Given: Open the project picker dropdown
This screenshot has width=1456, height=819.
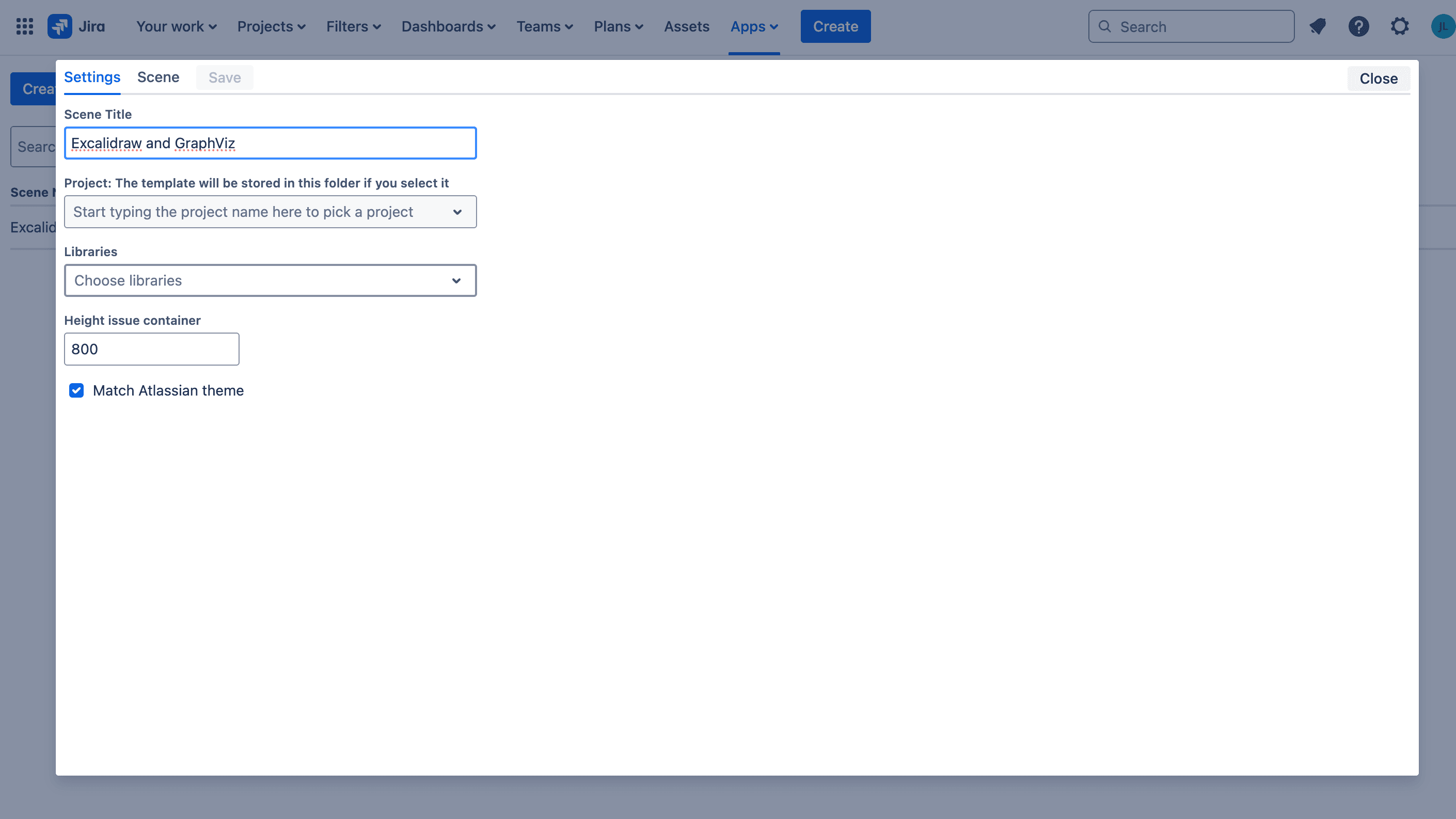Looking at the screenshot, I should (x=270, y=212).
